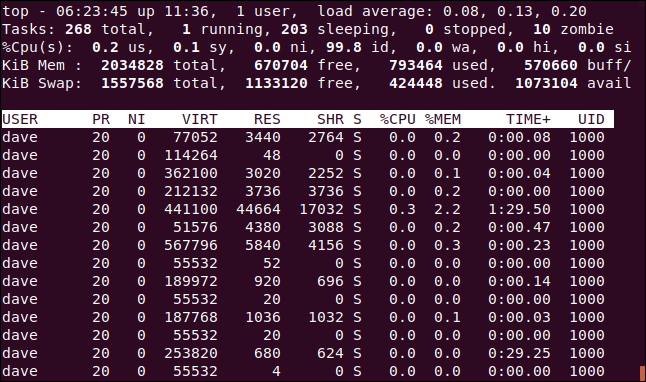Click swap used value 424448
Screen dimensions: 646x382
pyautogui.click(x=416, y=83)
